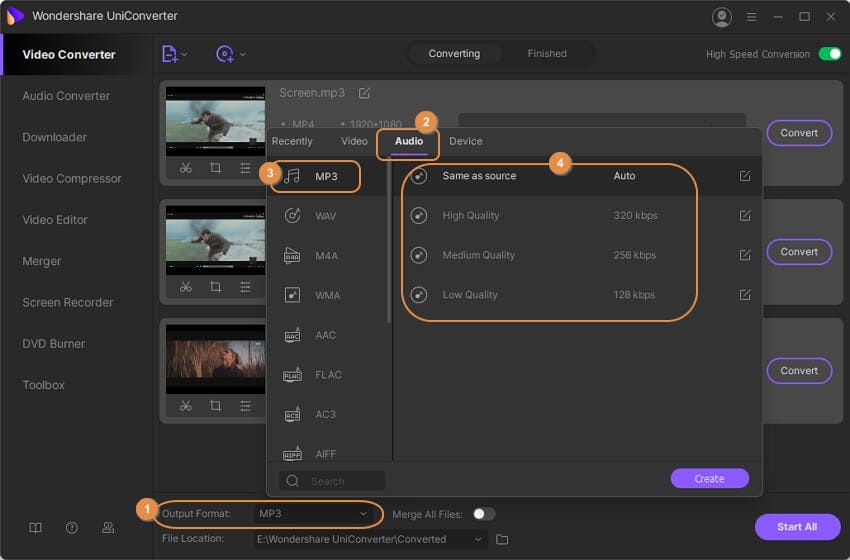Click the trim scissors icon on third video
850x560 pixels.
tap(185, 405)
